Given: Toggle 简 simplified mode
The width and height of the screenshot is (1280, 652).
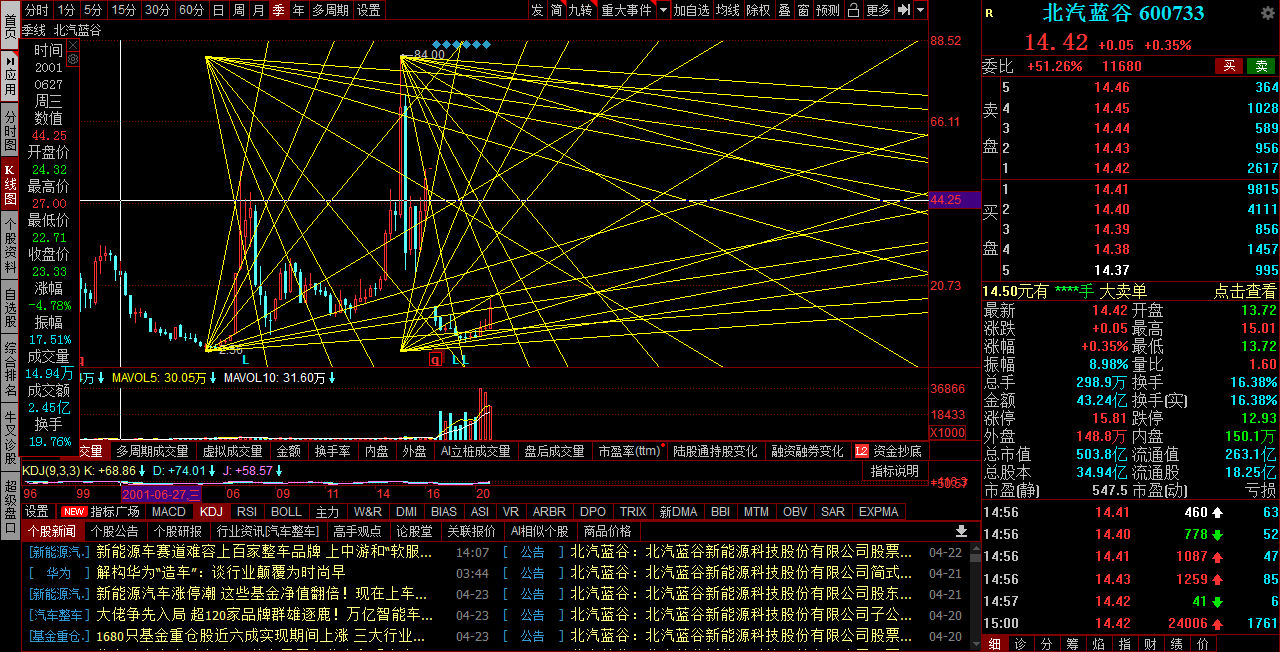Looking at the screenshot, I should click(556, 10).
